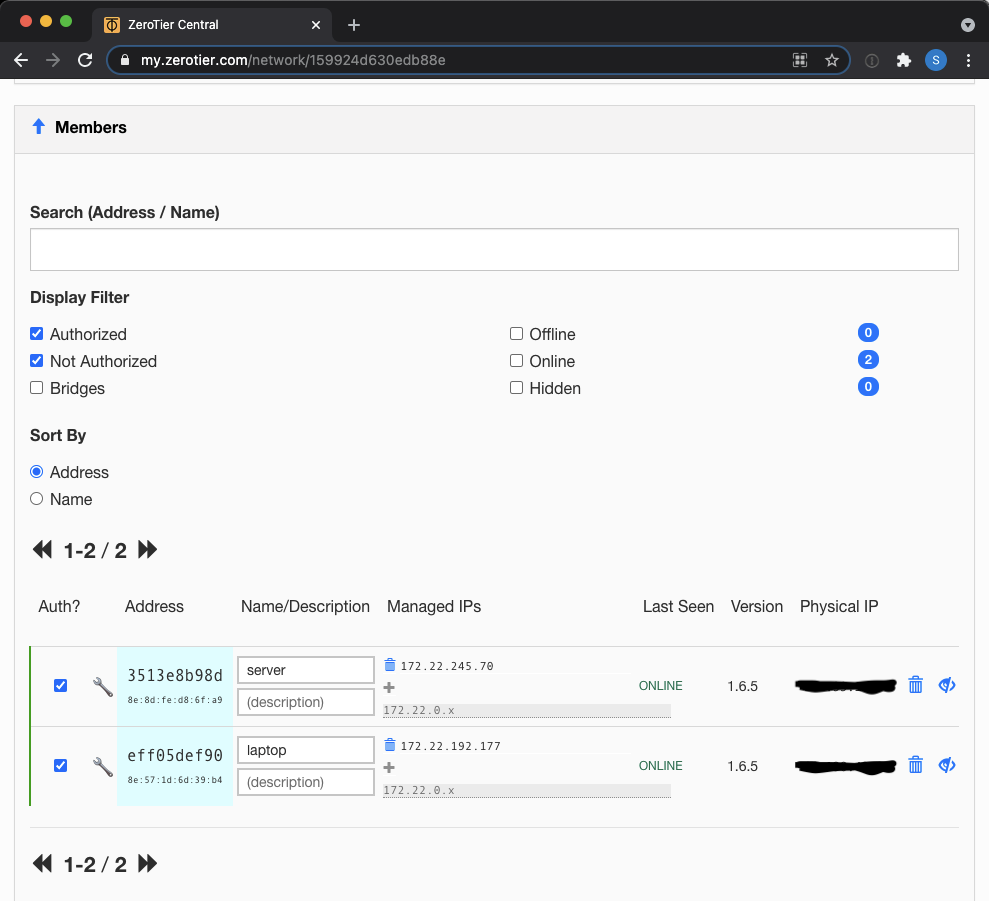989x901 pixels.
Task: Go to previous page using top pager arrow
Action: click(42, 550)
